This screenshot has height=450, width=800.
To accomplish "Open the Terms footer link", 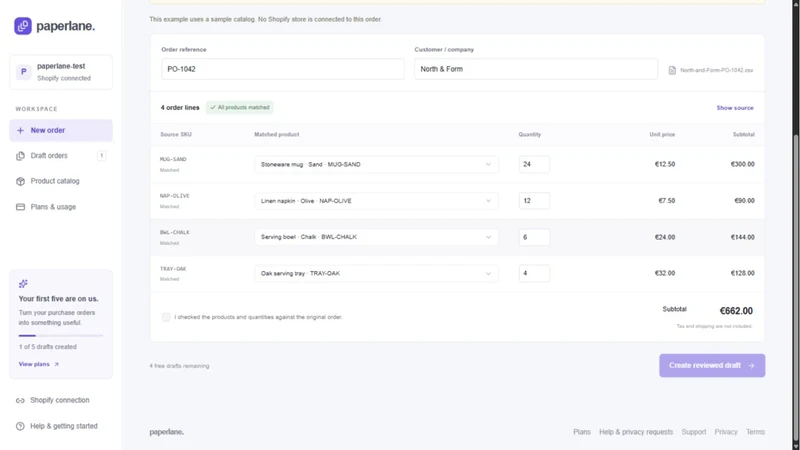I will 755,432.
